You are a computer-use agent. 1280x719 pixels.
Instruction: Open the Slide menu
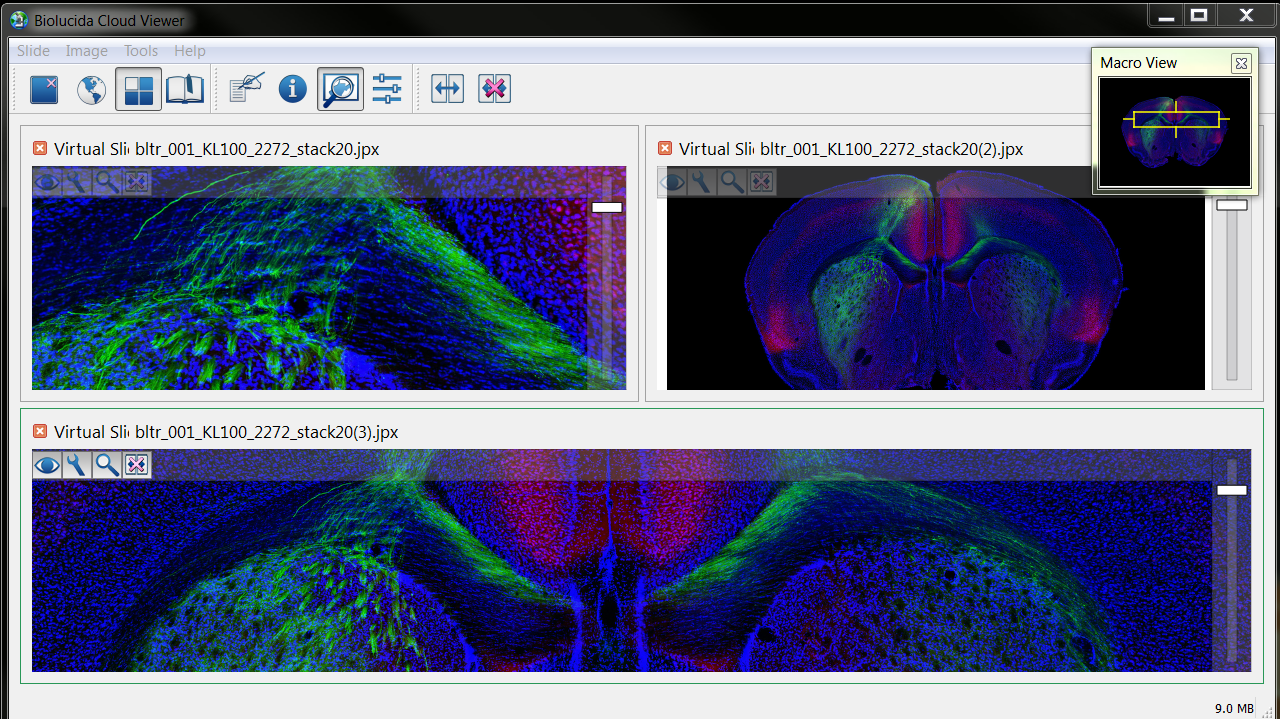tap(33, 51)
